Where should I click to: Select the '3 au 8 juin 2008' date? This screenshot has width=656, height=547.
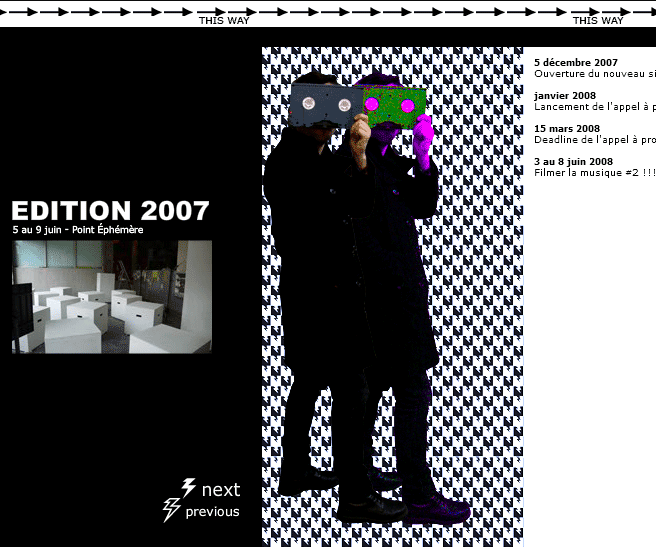[x=574, y=162]
